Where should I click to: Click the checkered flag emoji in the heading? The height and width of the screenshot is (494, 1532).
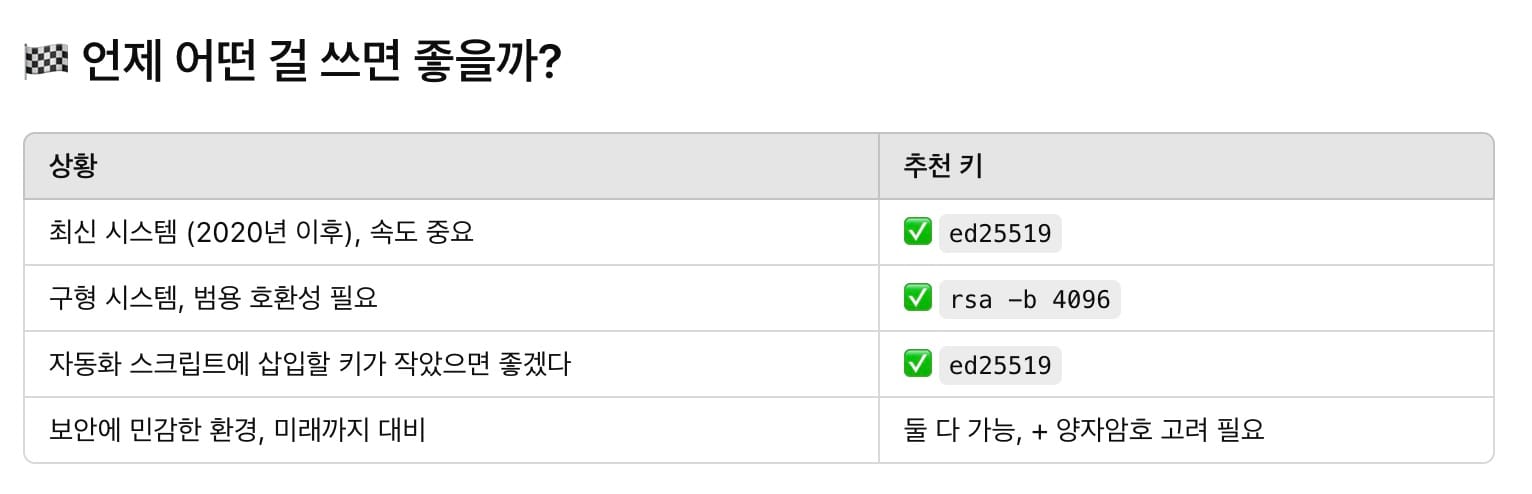(x=44, y=65)
